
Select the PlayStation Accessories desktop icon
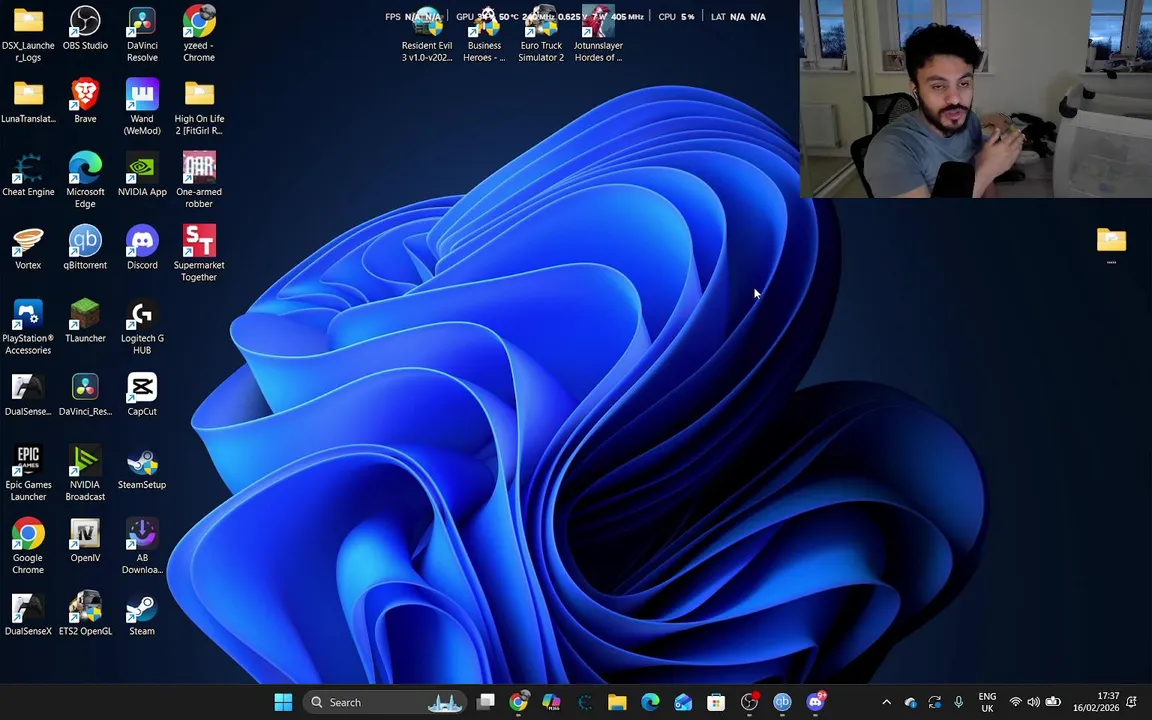pos(28,328)
